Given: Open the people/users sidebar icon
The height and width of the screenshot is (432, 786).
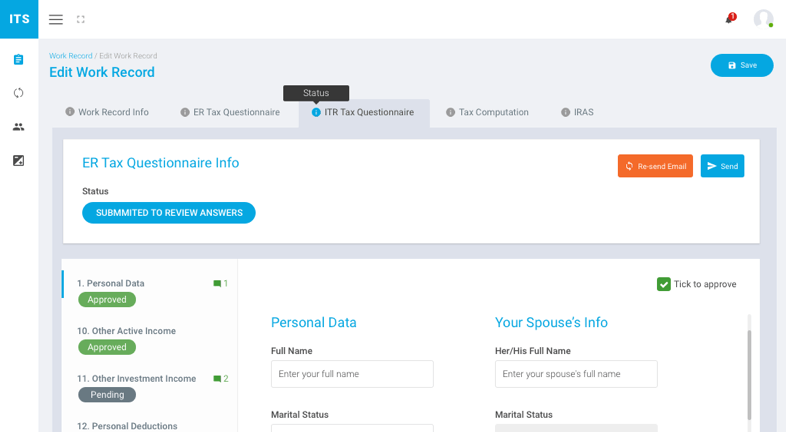Looking at the screenshot, I should click(x=18, y=127).
